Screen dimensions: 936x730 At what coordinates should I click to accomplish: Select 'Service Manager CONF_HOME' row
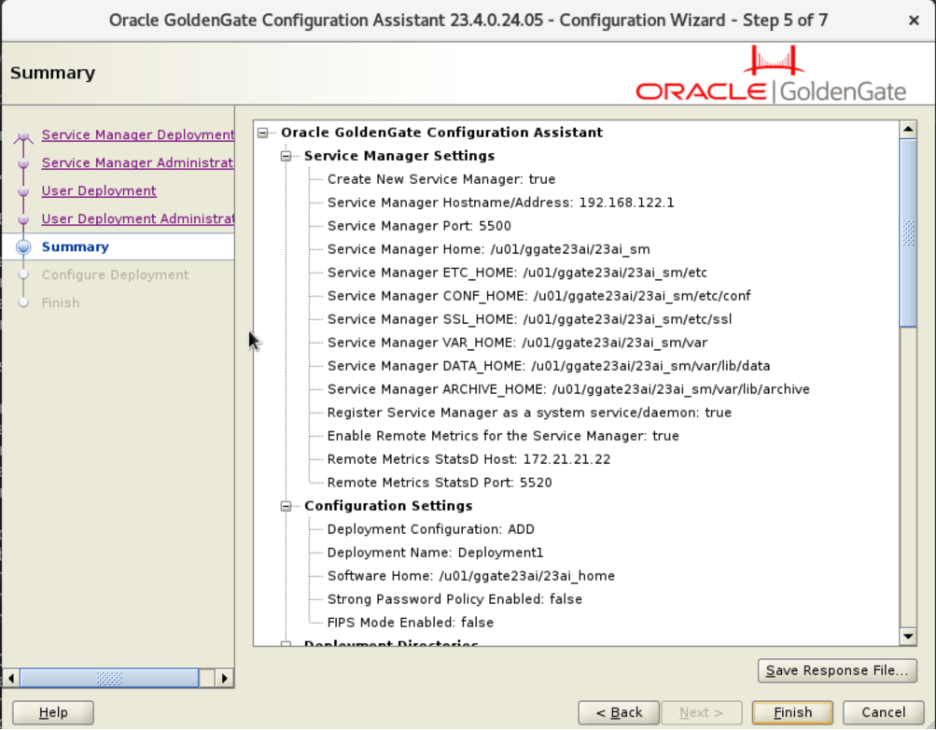tap(539, 295)
